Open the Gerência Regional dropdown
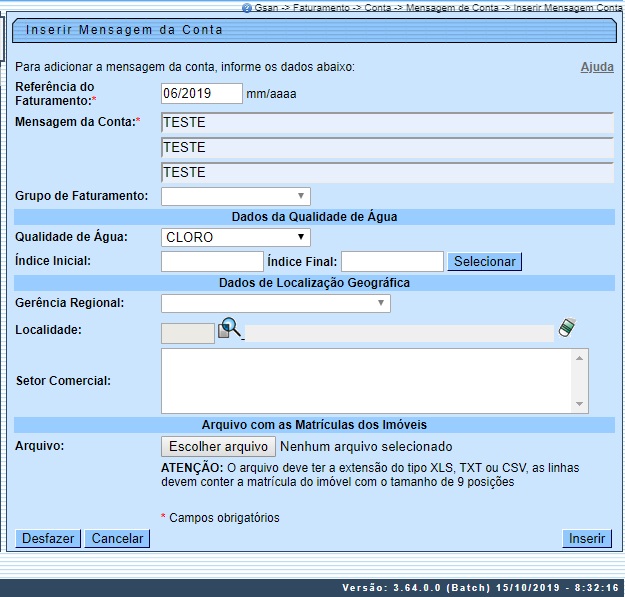This screenshot has height=597, width=625. pyautogui.click(x=275, y=303)
